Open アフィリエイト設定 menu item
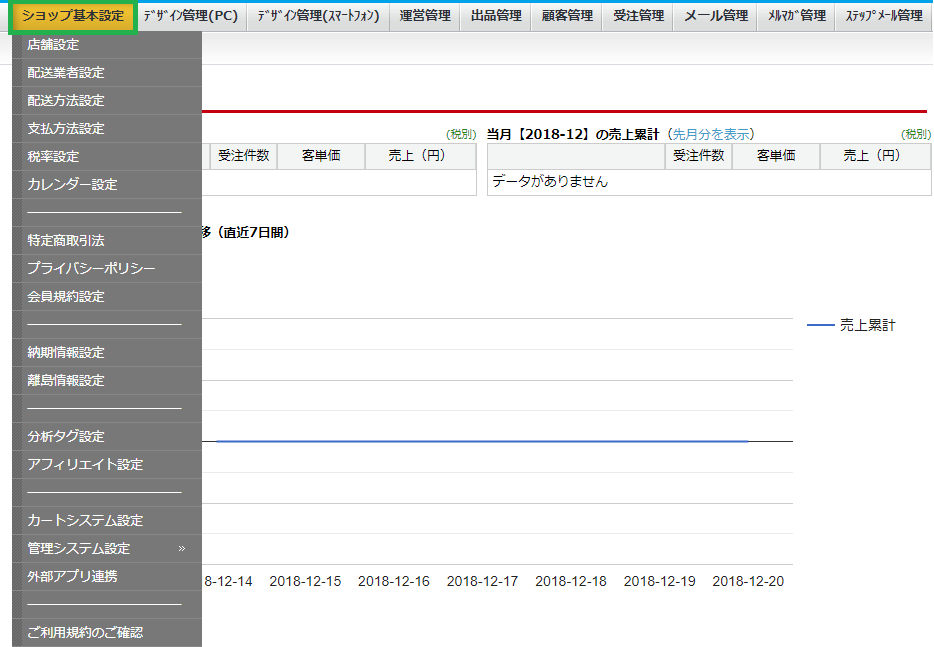 point(107,465)
